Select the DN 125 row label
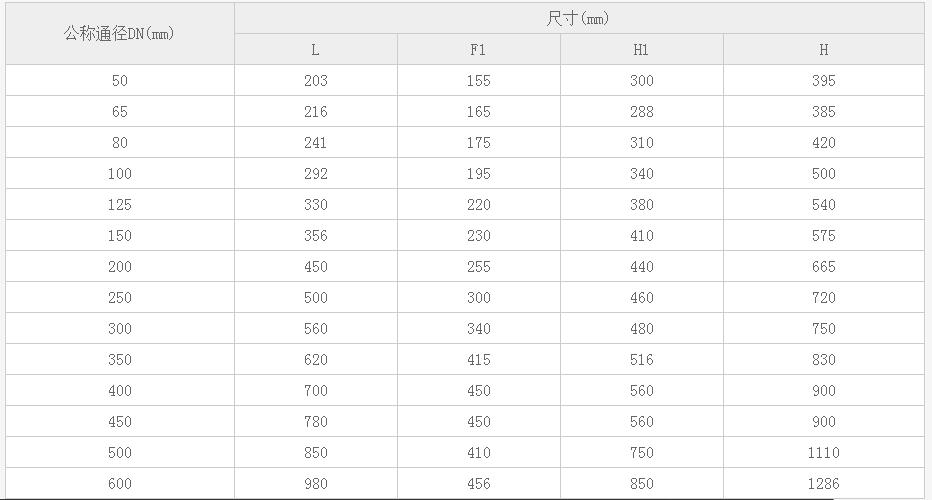The width and height of the screenshot is (932, 500). pos(120,205)
